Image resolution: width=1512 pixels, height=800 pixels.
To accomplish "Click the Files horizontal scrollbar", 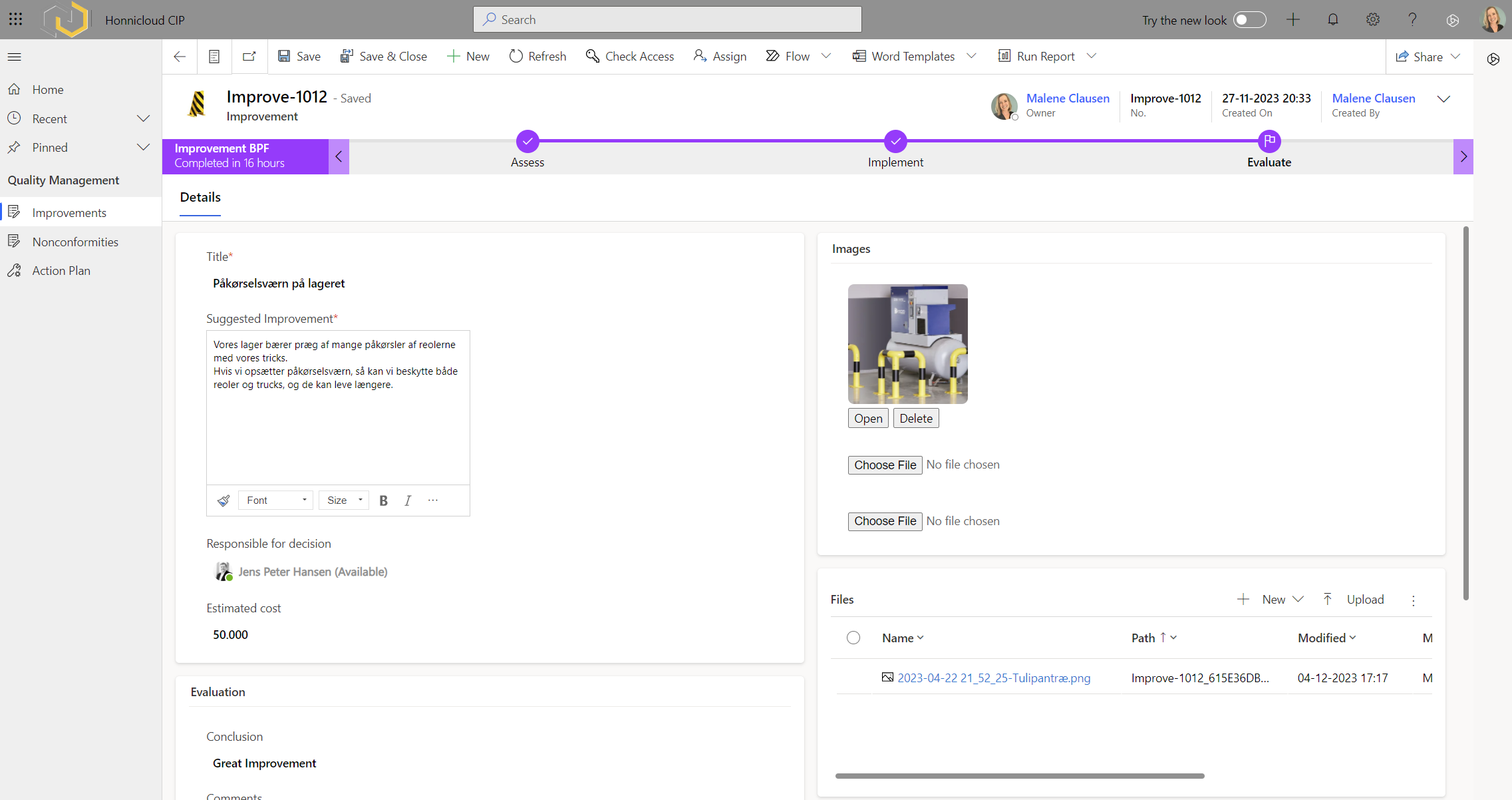I will [1020, 776].
